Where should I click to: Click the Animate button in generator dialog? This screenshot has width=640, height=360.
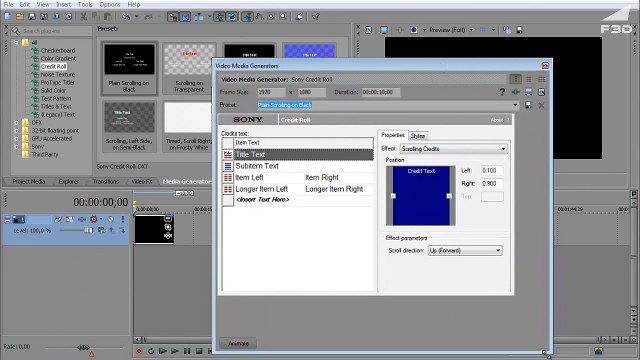coord(238,344)
